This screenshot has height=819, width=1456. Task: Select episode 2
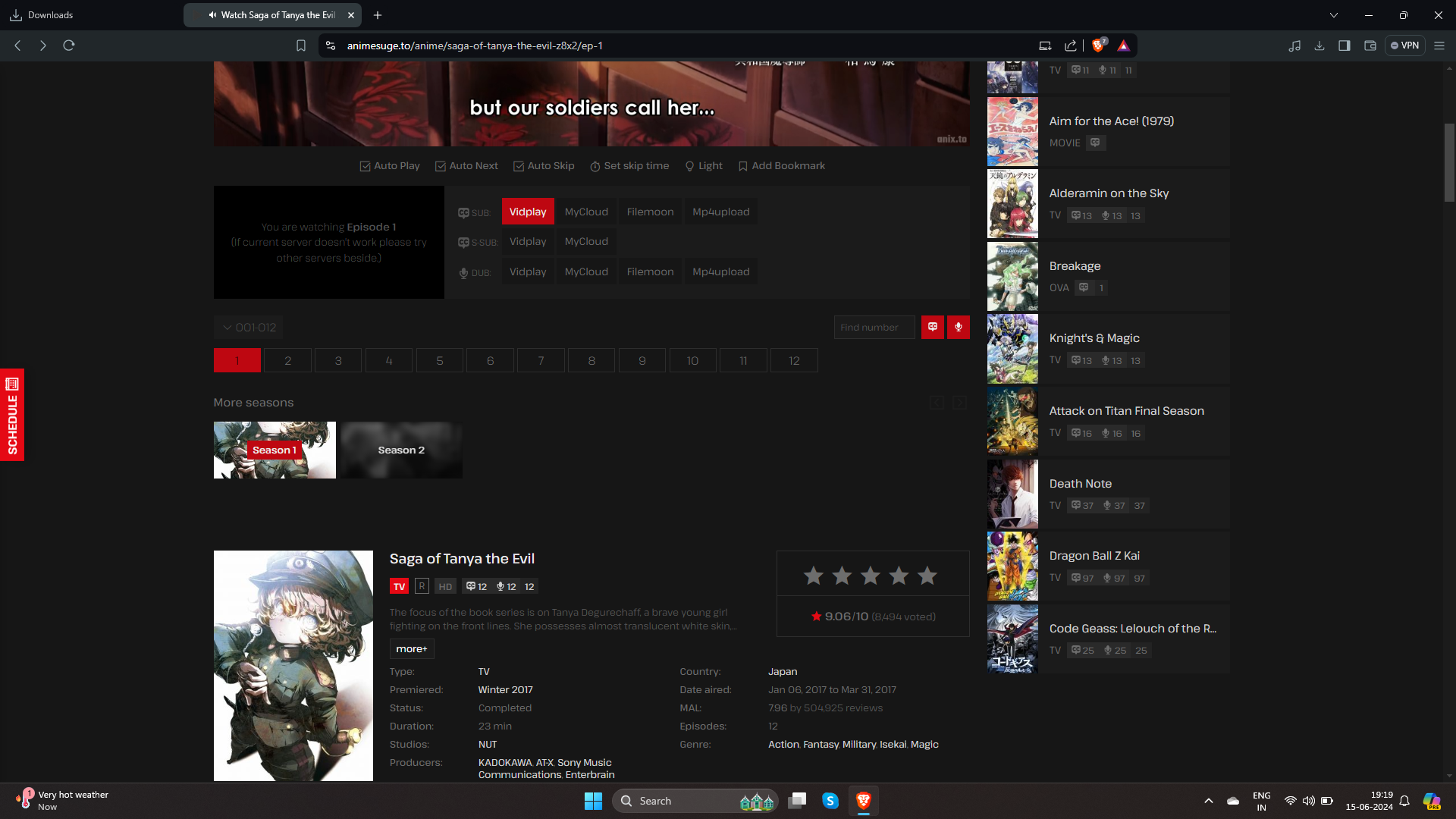287,361
